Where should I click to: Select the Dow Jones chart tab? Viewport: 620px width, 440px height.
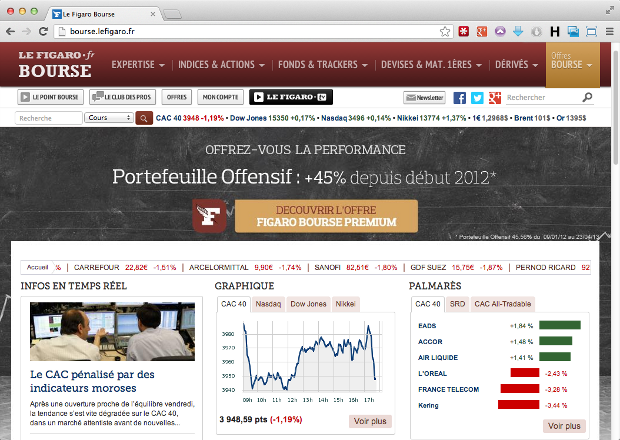coord(308,304)
